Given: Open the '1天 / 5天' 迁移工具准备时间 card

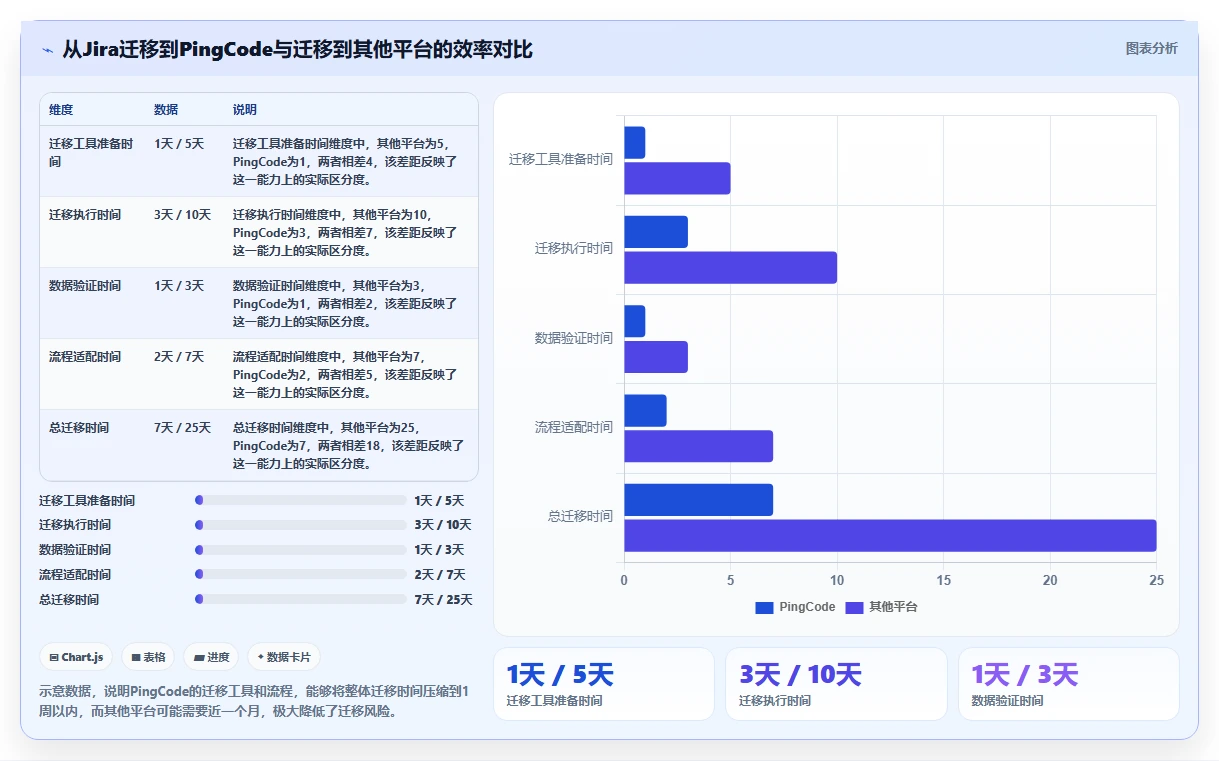Looking at the screenshot, I should [604, 684].
